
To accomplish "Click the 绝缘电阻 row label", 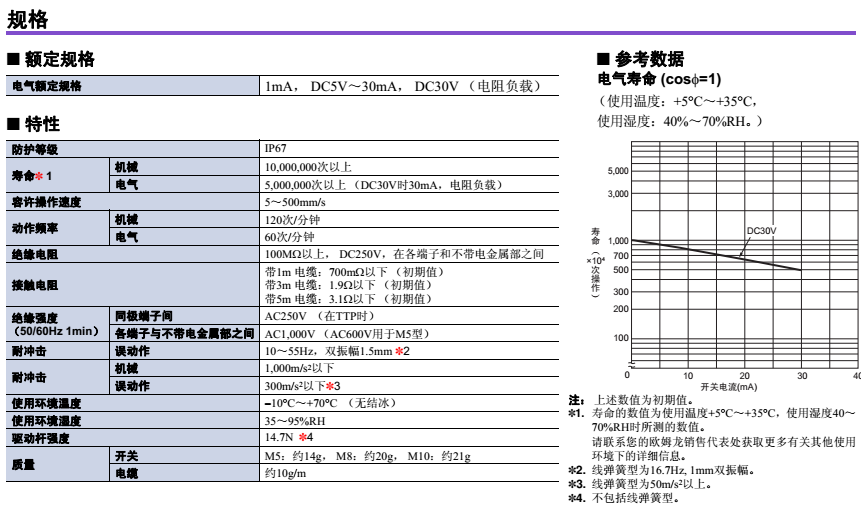I will pos(32,254).
